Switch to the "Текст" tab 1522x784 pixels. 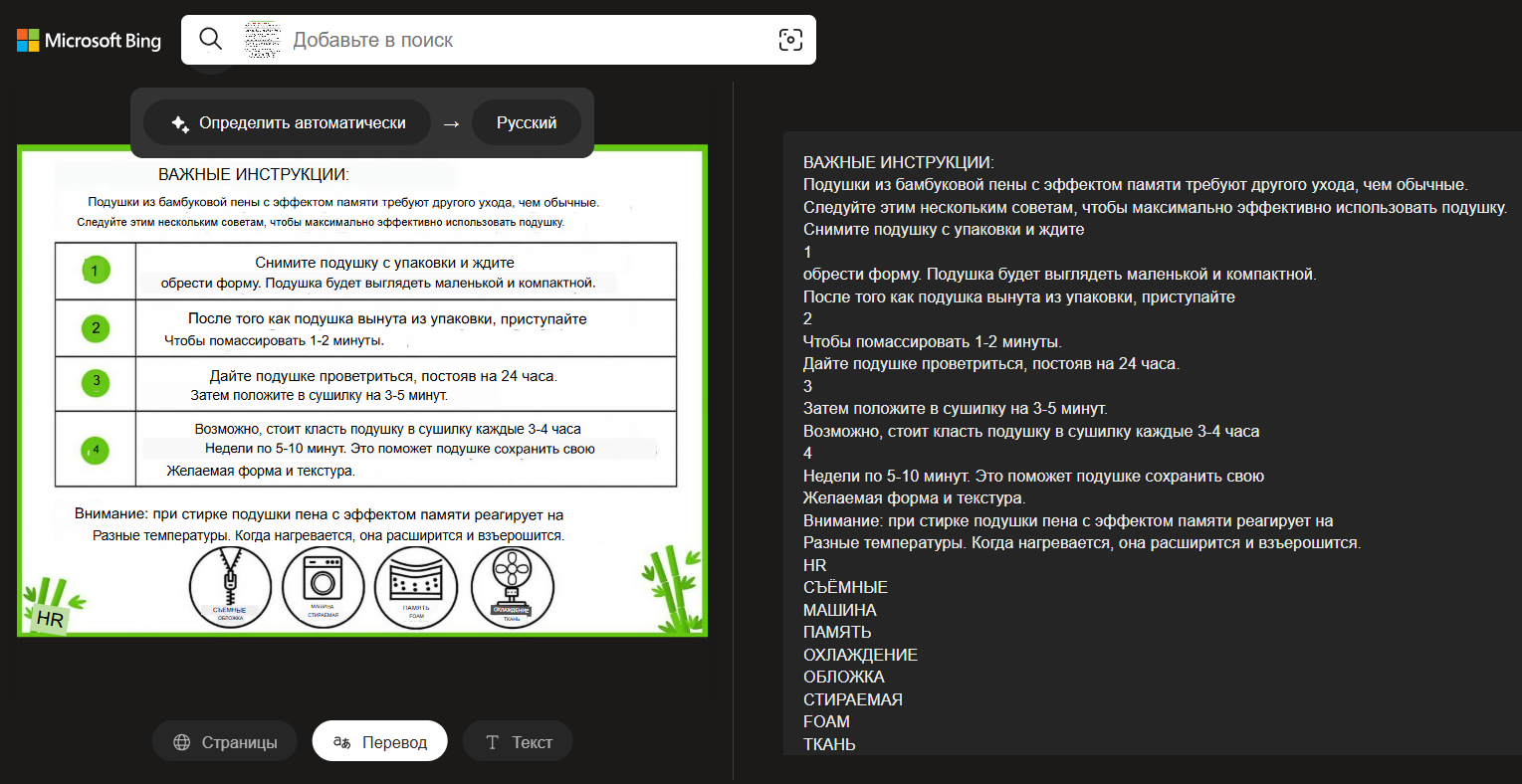point(519,742)
